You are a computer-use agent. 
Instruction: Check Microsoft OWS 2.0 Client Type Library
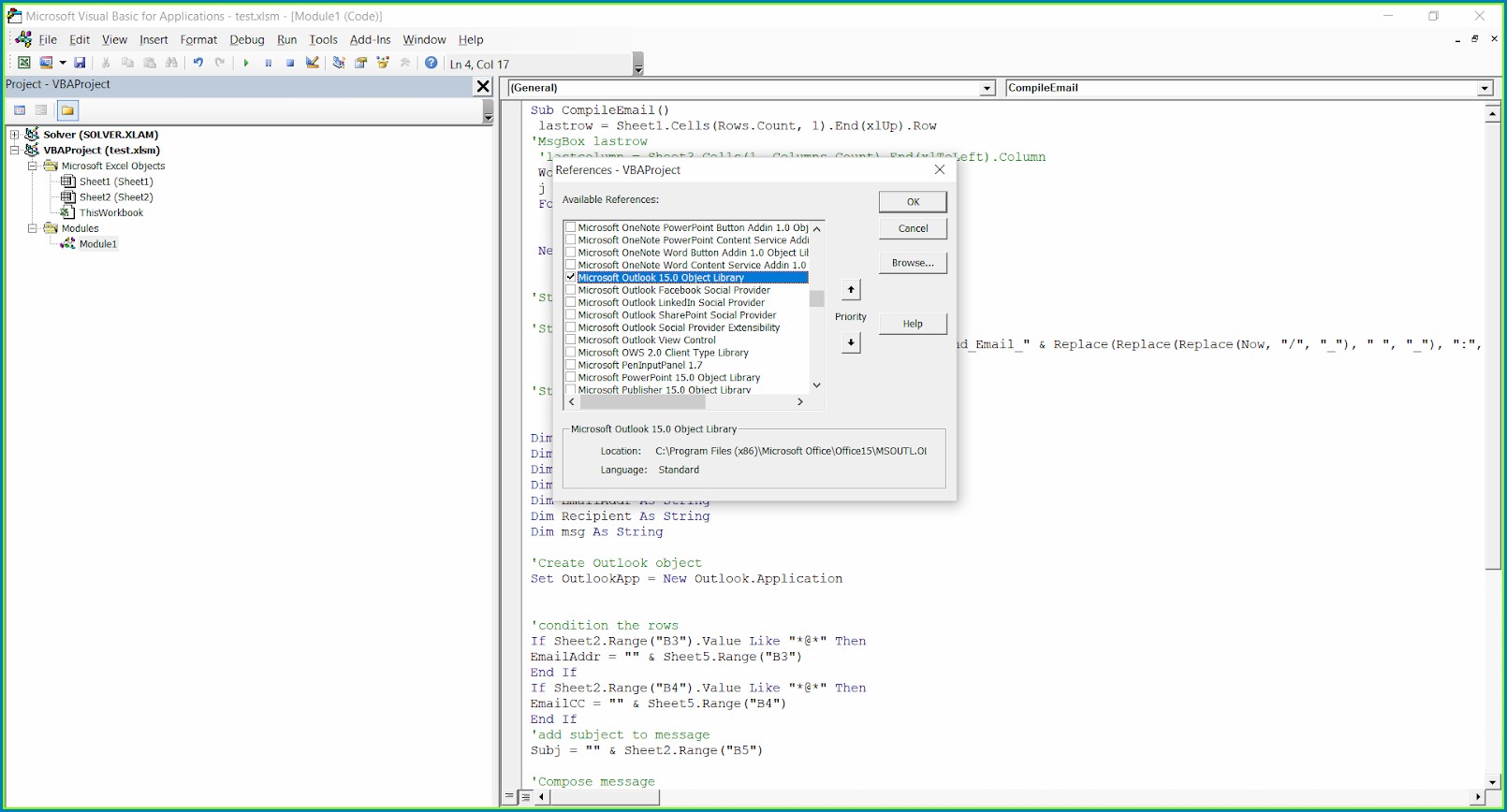coord(571,353)
